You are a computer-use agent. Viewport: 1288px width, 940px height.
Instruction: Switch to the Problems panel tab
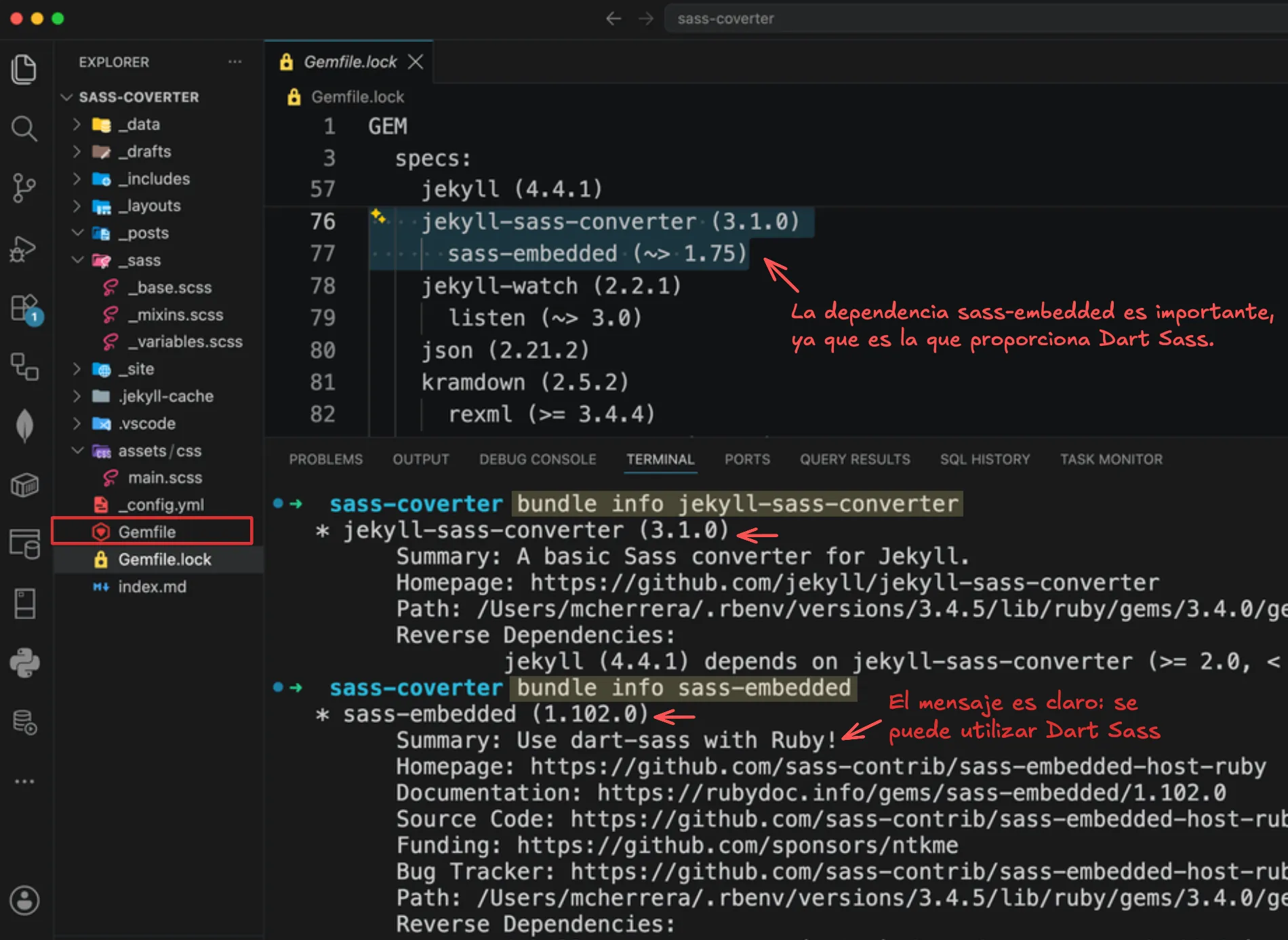pos(326,459)
